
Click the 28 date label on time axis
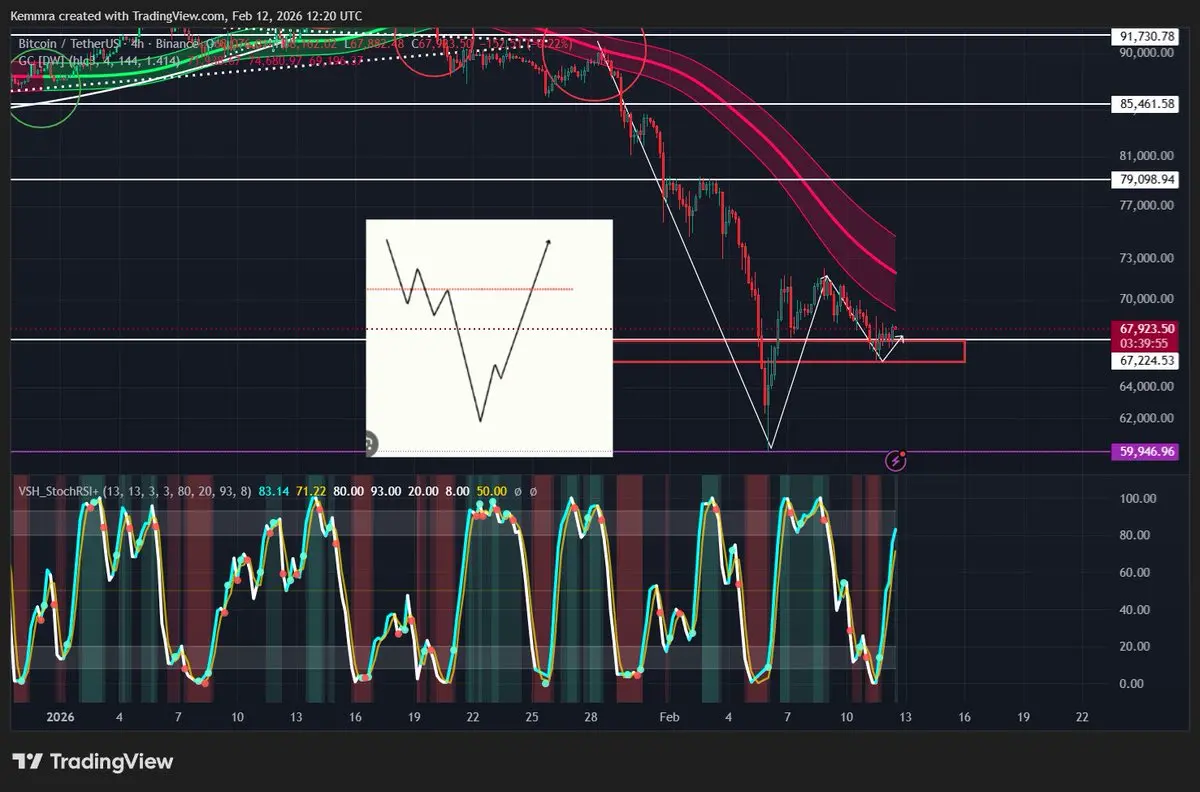click(592, 717)
